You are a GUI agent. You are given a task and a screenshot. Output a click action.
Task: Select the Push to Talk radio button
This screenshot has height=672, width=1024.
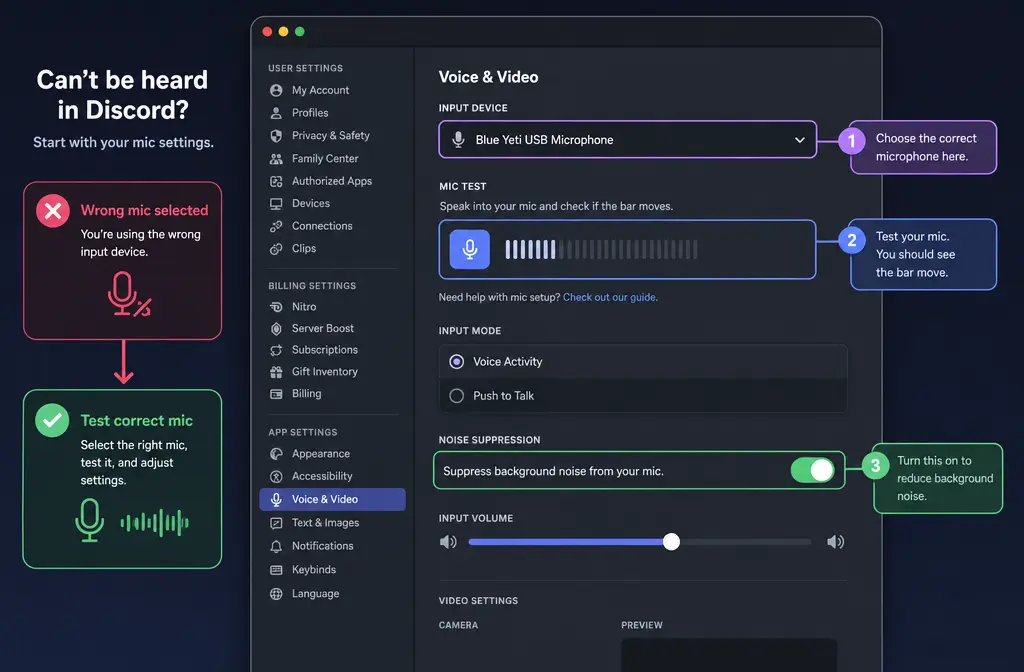point(456,396)
